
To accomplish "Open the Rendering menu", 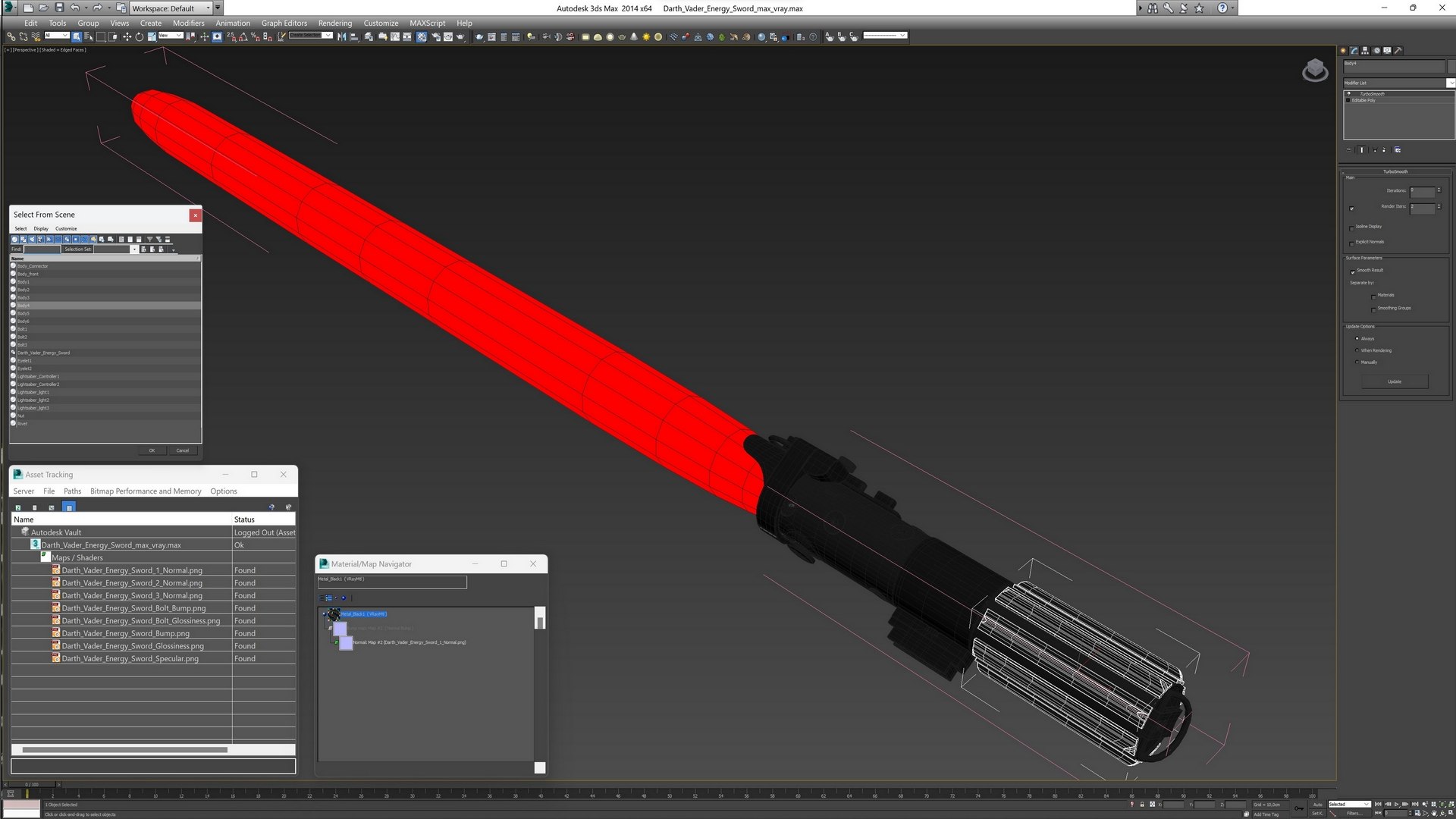I will coord(334,24).
